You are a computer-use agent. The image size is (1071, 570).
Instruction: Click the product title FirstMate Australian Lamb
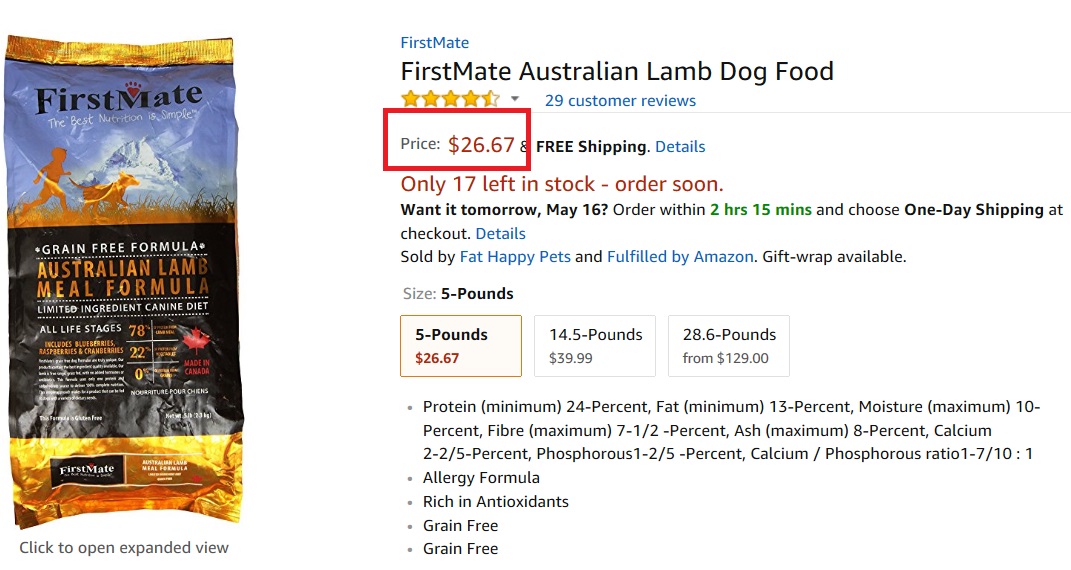(617, 71)
